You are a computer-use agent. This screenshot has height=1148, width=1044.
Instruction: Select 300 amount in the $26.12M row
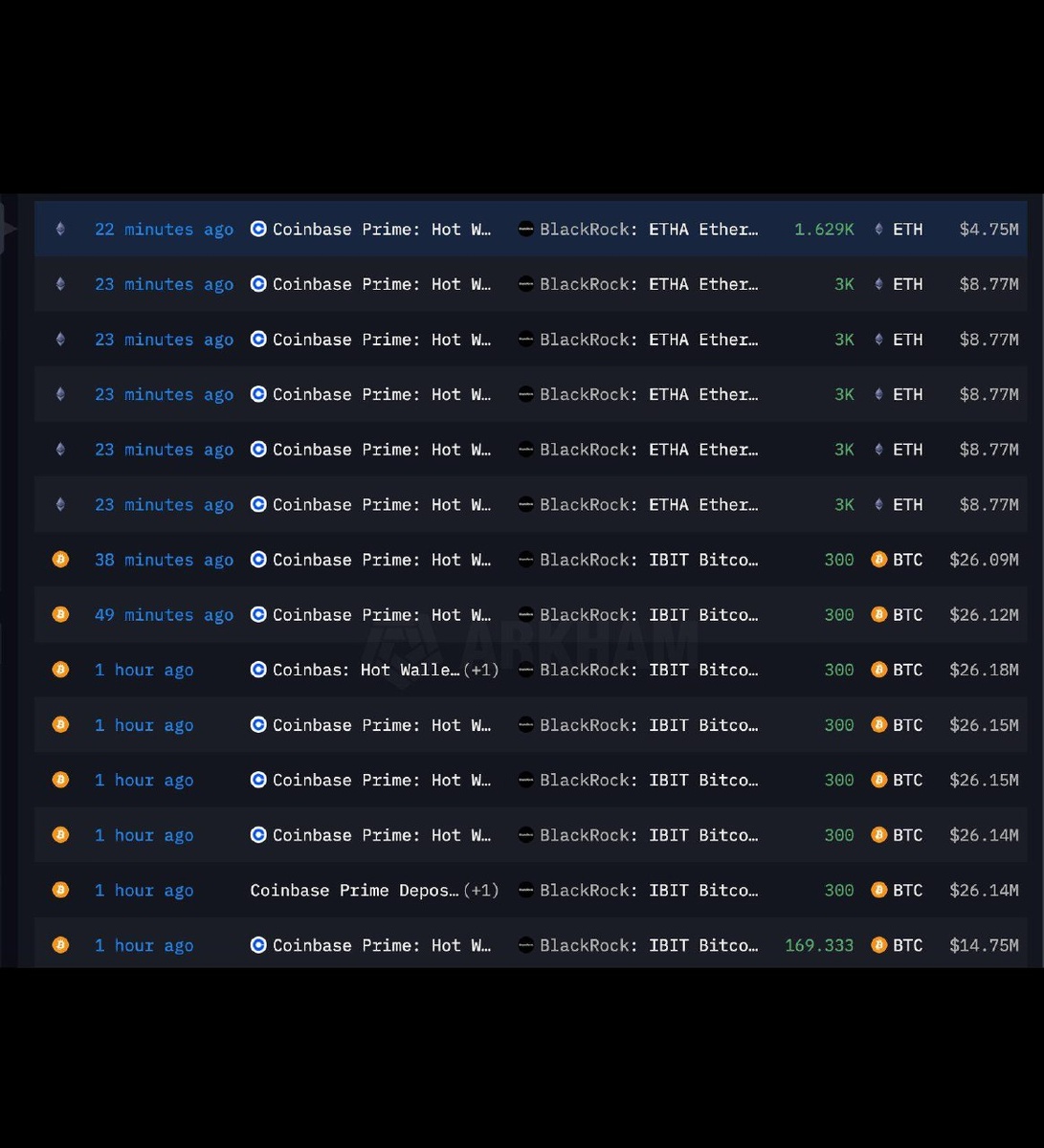coord(839,615)
